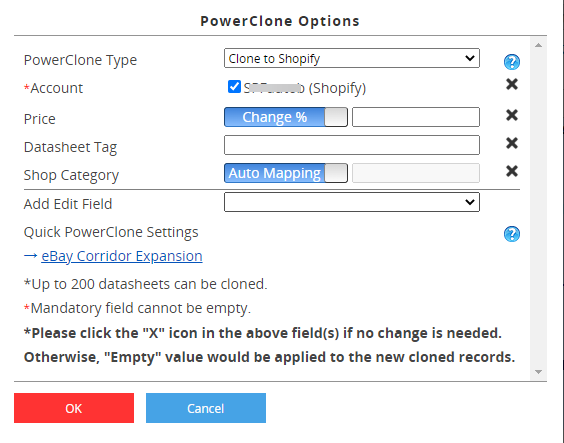Open help icon beside PowerClone Type
This screenshot has height=443, width=564.
point(511,62)
